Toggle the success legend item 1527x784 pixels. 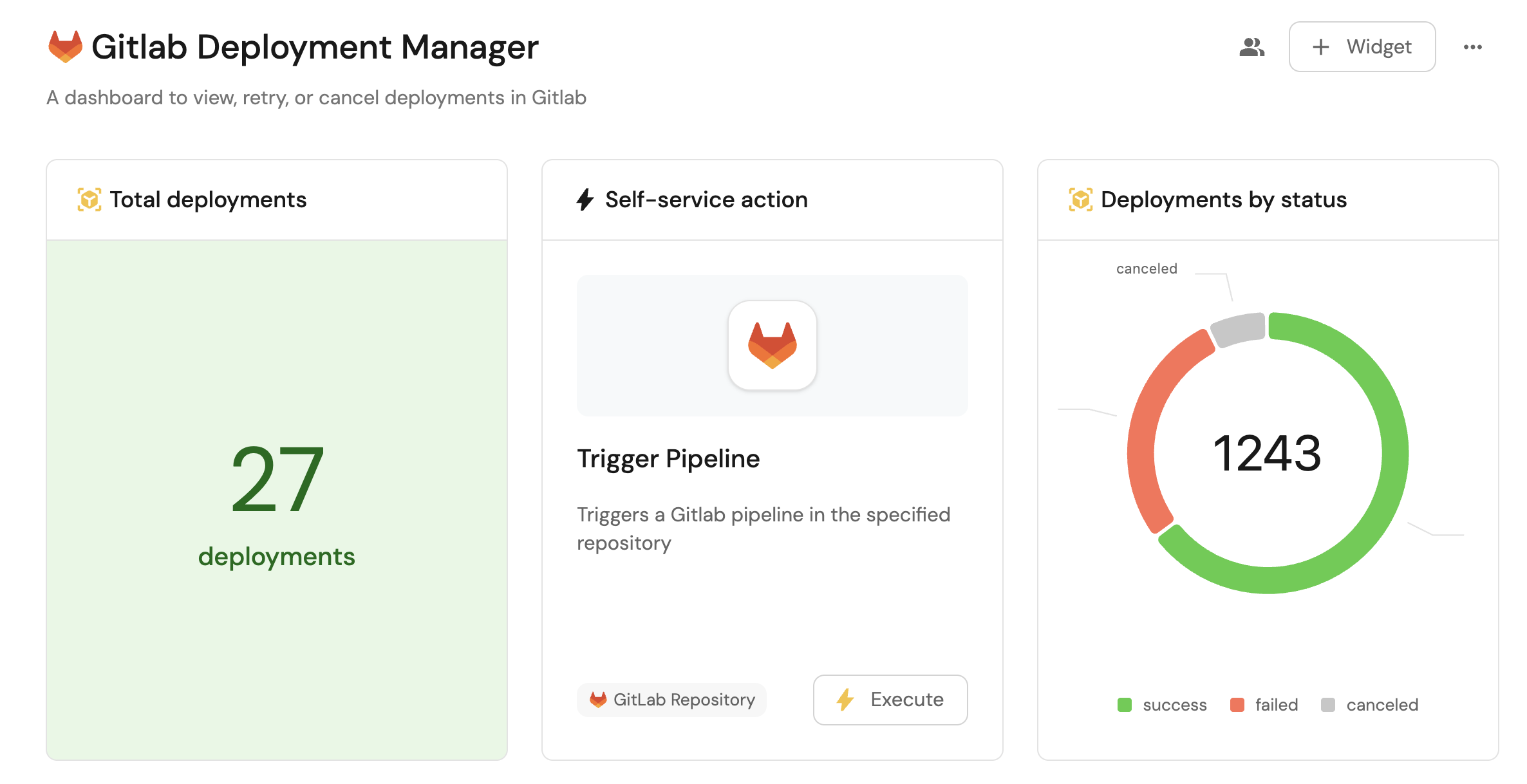1162,705
